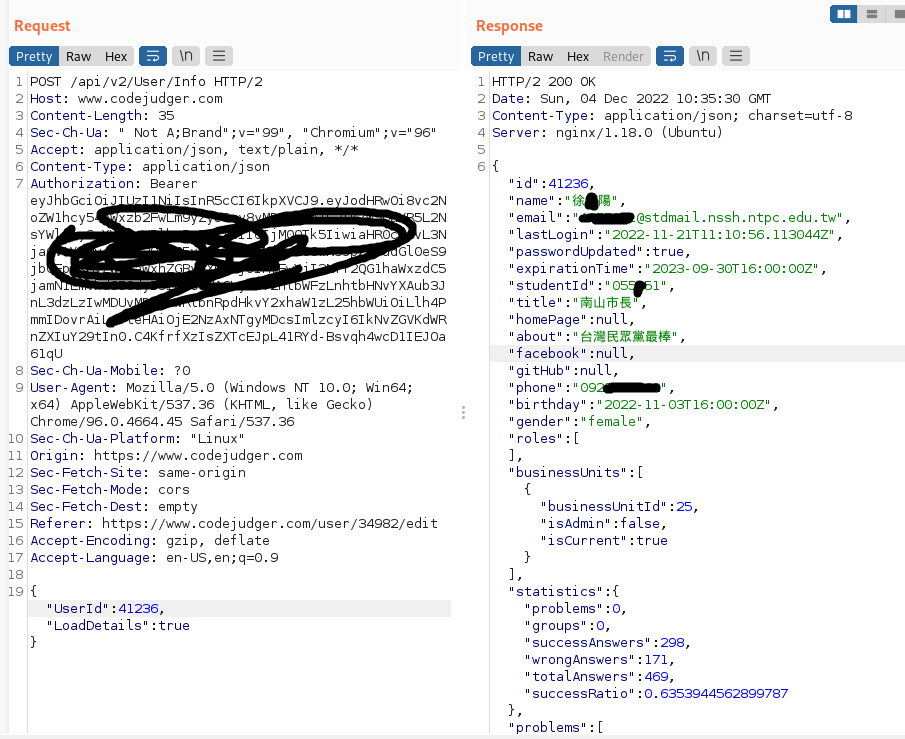905x739 pixels.
Task: Click the Referer header with user/34982/edit
Action: (234, 524)
